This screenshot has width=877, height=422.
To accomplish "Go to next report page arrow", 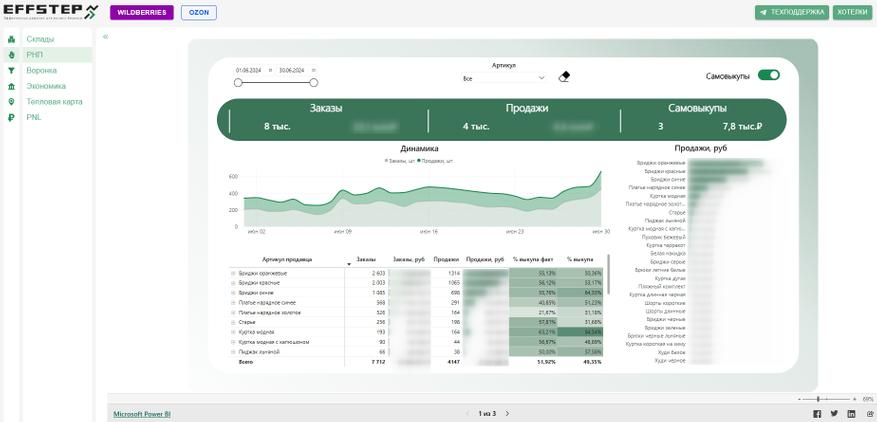I will point(507,414).
